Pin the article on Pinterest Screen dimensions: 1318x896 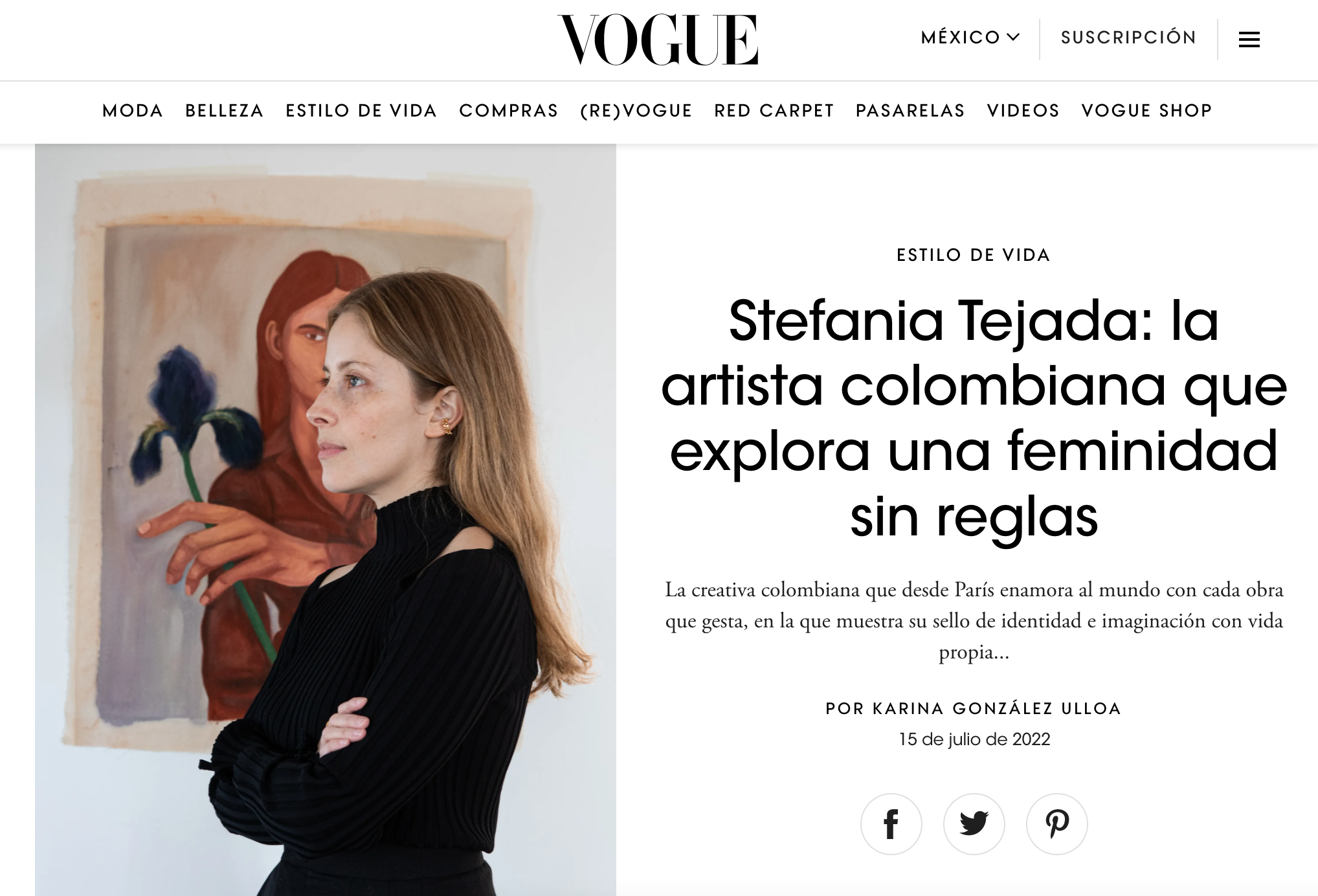1056,824
